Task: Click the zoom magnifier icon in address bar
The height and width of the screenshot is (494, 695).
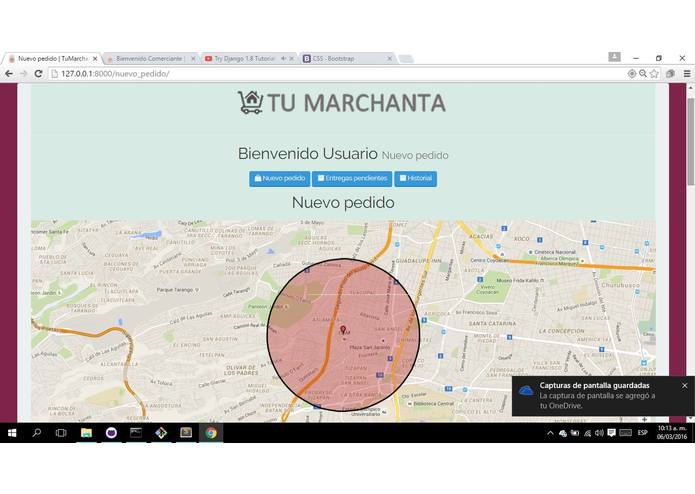Action: [643, 74]
